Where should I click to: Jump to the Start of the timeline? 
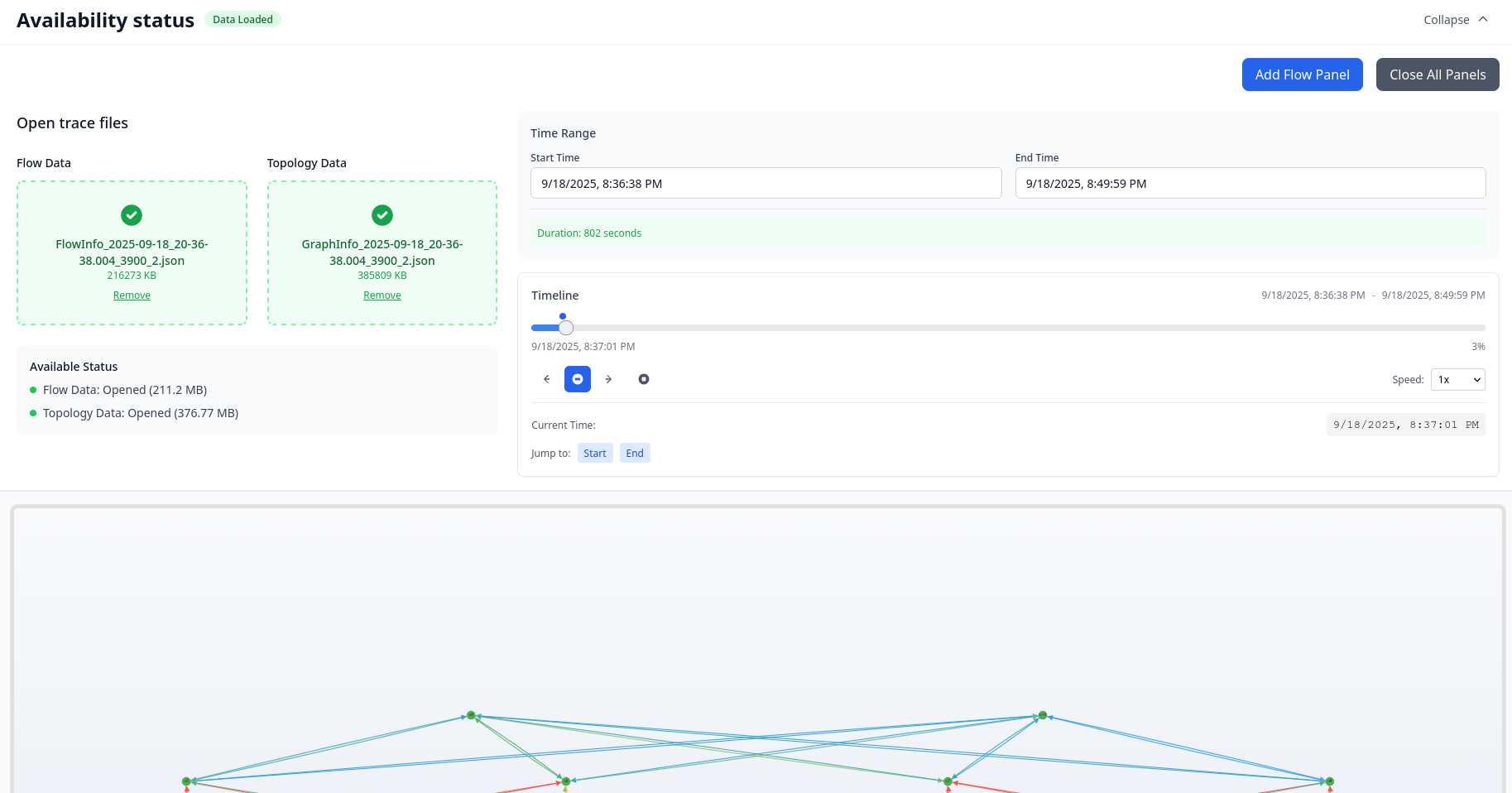click(x=595, y=453)
